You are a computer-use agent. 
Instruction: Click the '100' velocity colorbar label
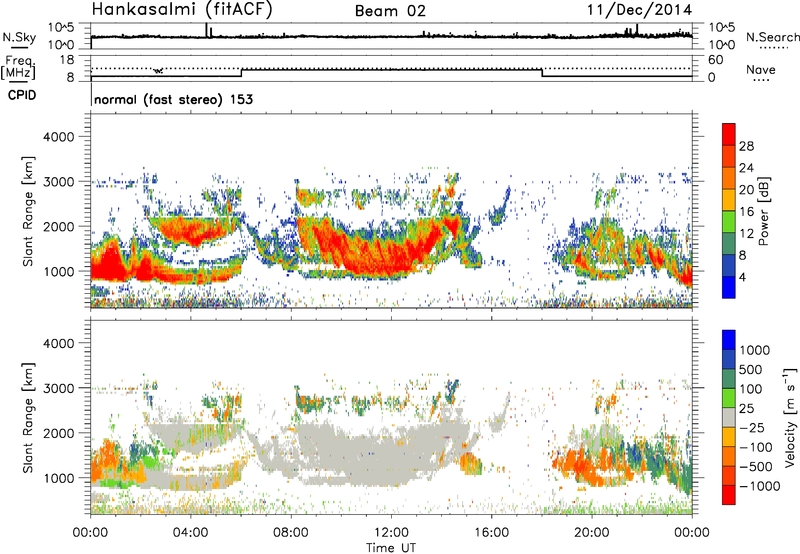pos(751,389)
